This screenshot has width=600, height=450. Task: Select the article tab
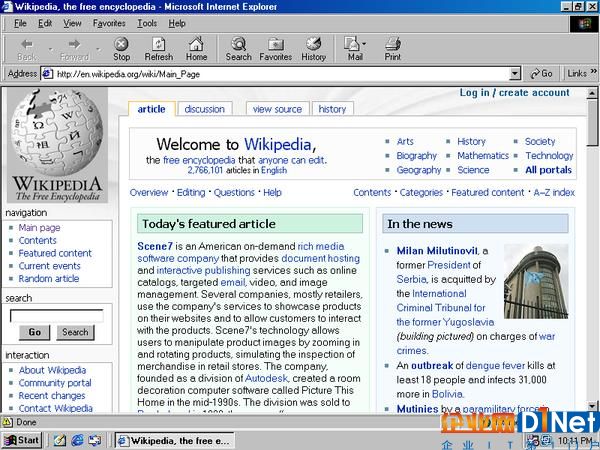[152, 109]
